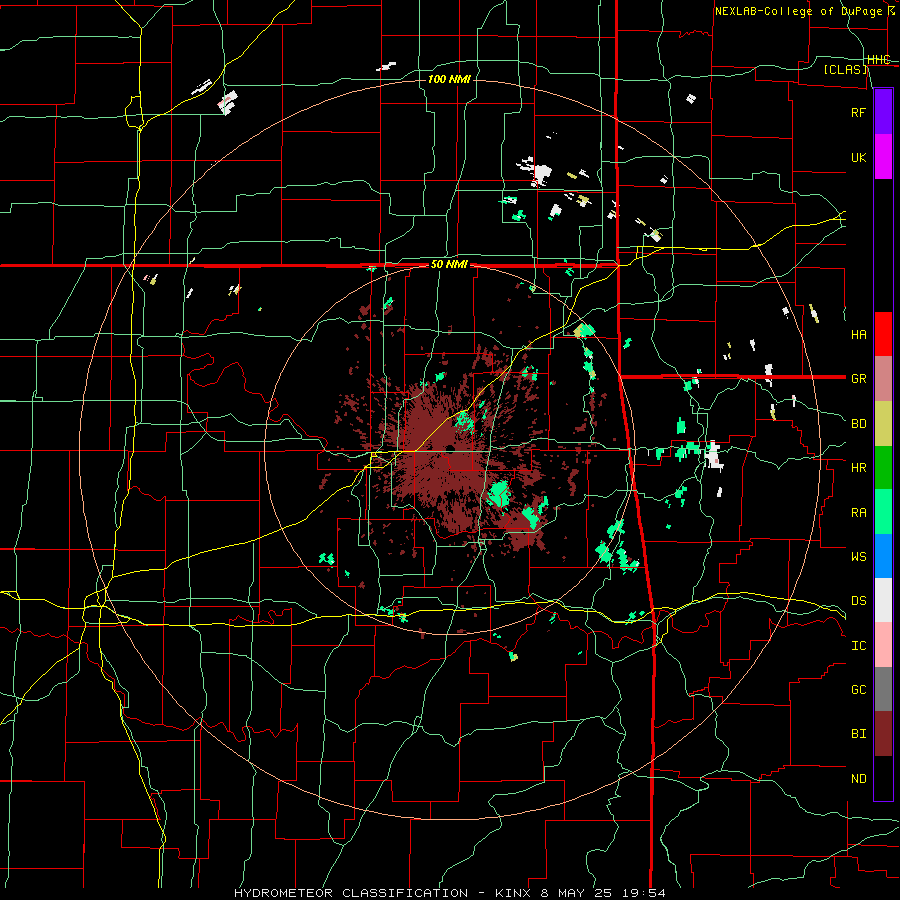Image resolution: width=900 pixels, height=900 pixels.
Task: Click the UK magenta legend swatch
Action: (x=883, y=157)
